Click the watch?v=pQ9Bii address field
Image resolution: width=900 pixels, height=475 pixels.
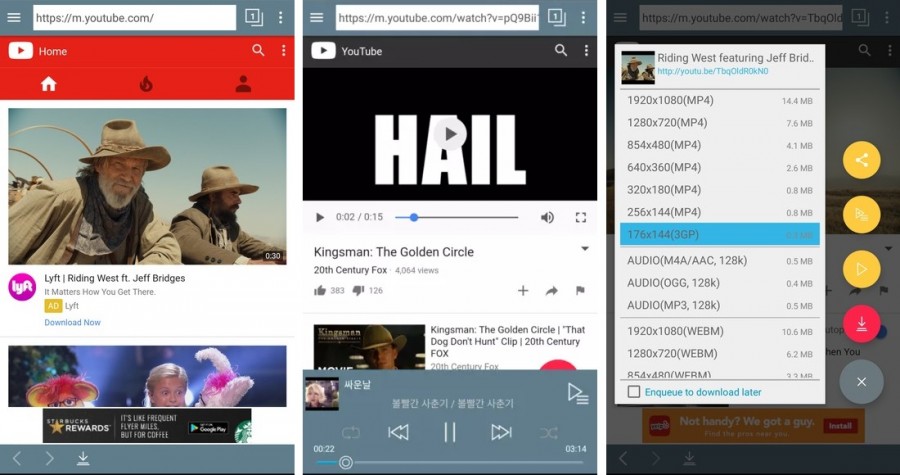437,18
